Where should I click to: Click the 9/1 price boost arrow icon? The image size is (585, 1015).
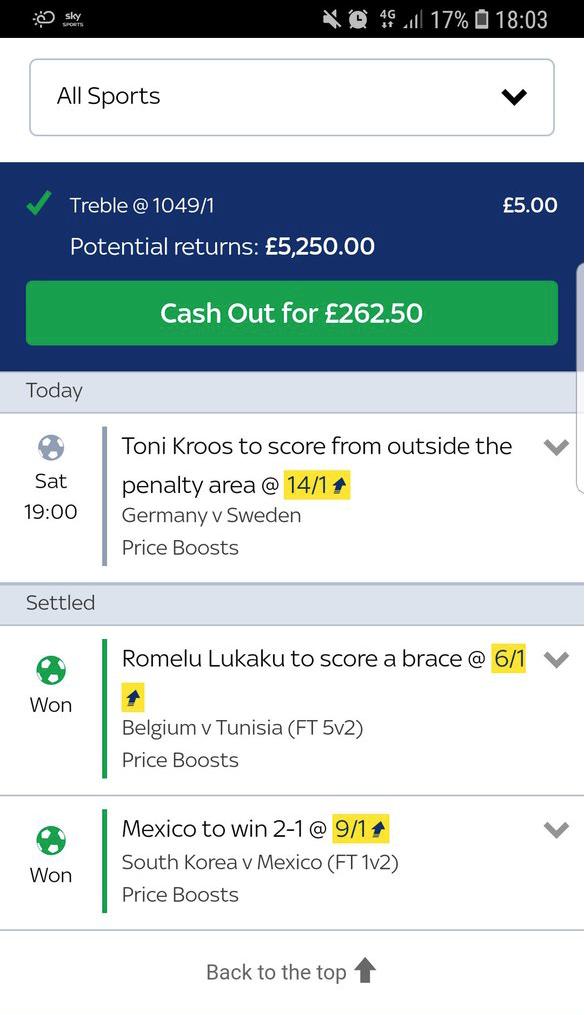379,829
